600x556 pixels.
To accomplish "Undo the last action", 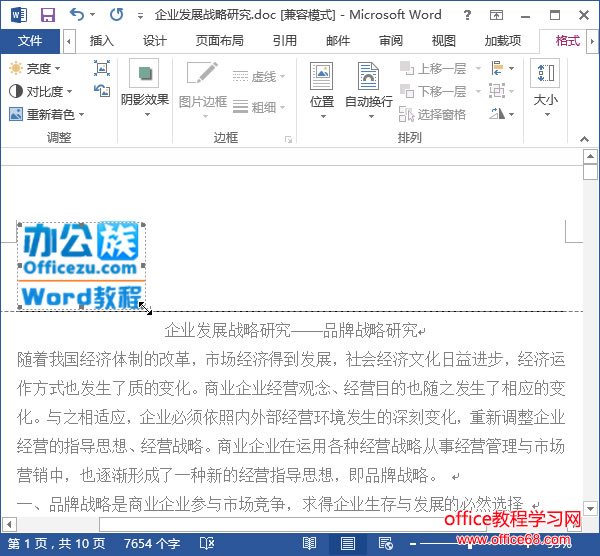I will [x=78, y=15].
